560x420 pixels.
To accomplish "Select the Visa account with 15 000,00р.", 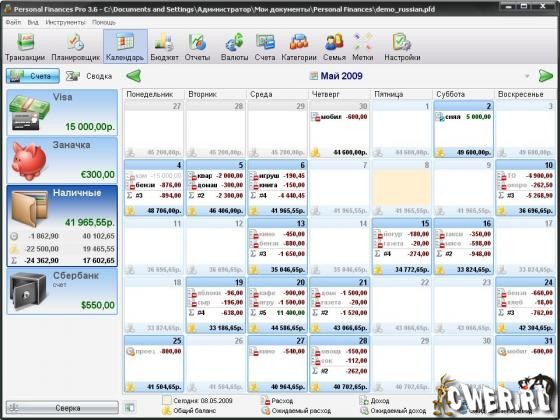I will point(62,112).
